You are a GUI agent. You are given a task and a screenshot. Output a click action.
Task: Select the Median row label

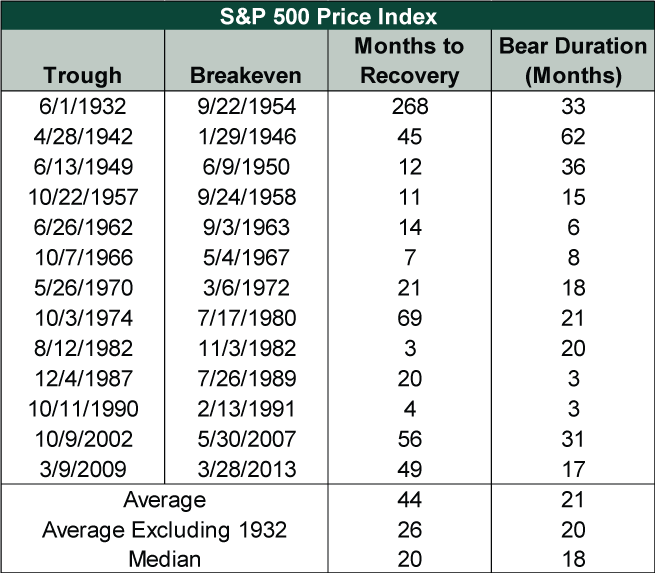click(164, 559)
